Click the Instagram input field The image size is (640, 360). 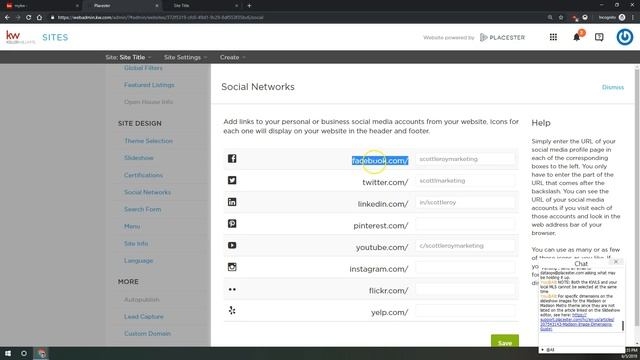click(465, 267)
